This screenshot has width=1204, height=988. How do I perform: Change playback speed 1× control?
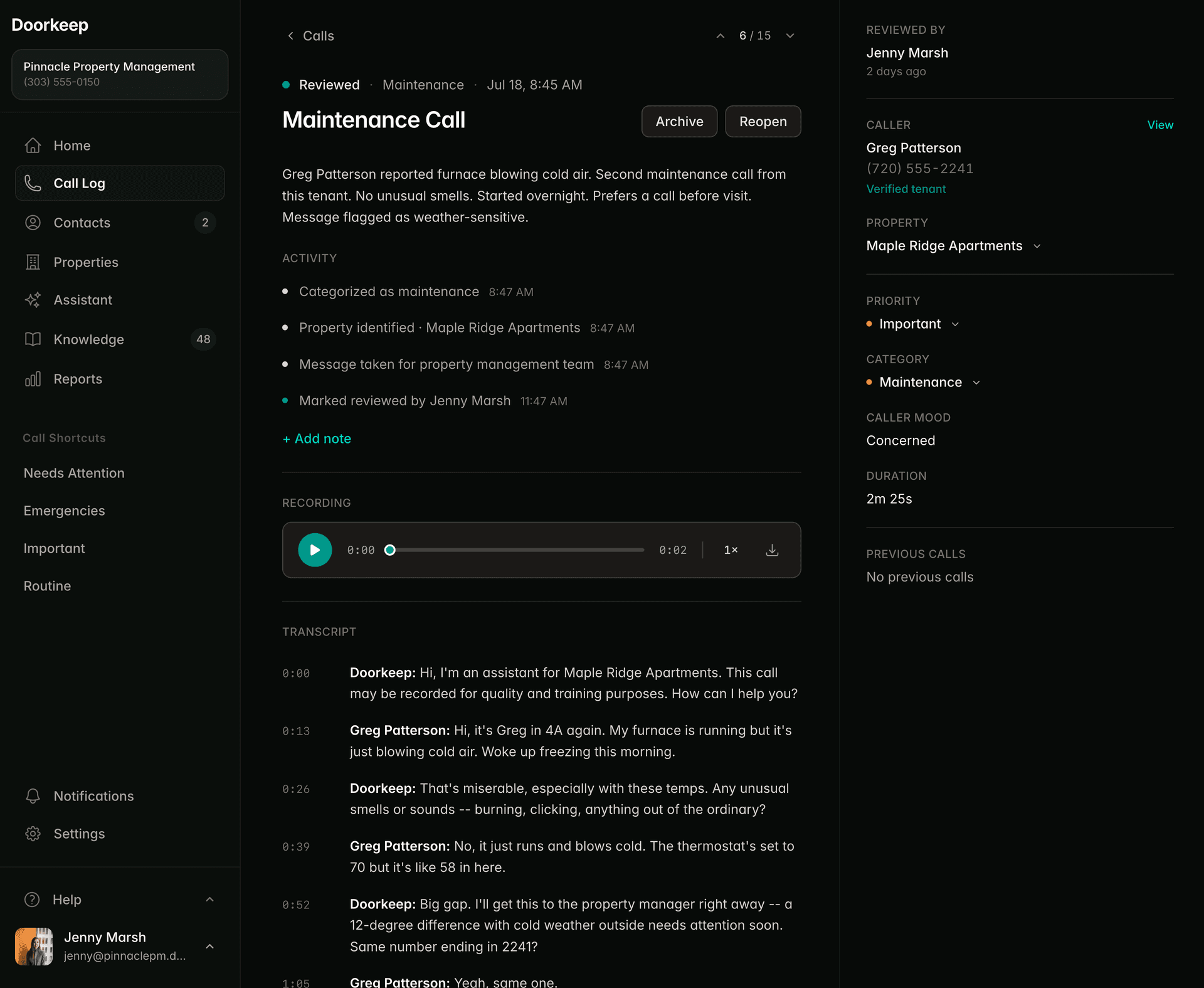coord(731,550)
